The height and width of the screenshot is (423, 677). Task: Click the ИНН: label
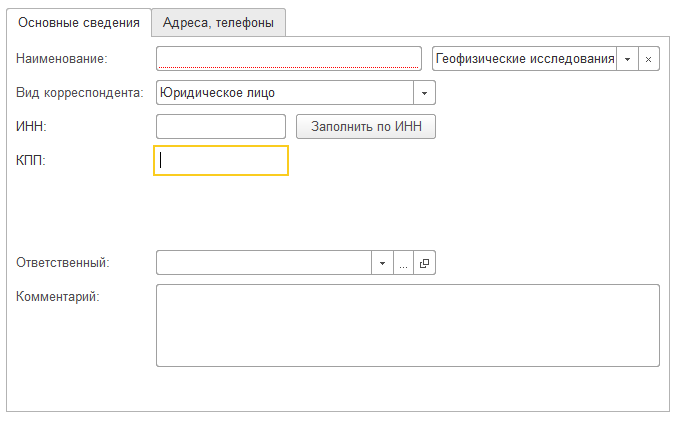click(x=31, y=126)
